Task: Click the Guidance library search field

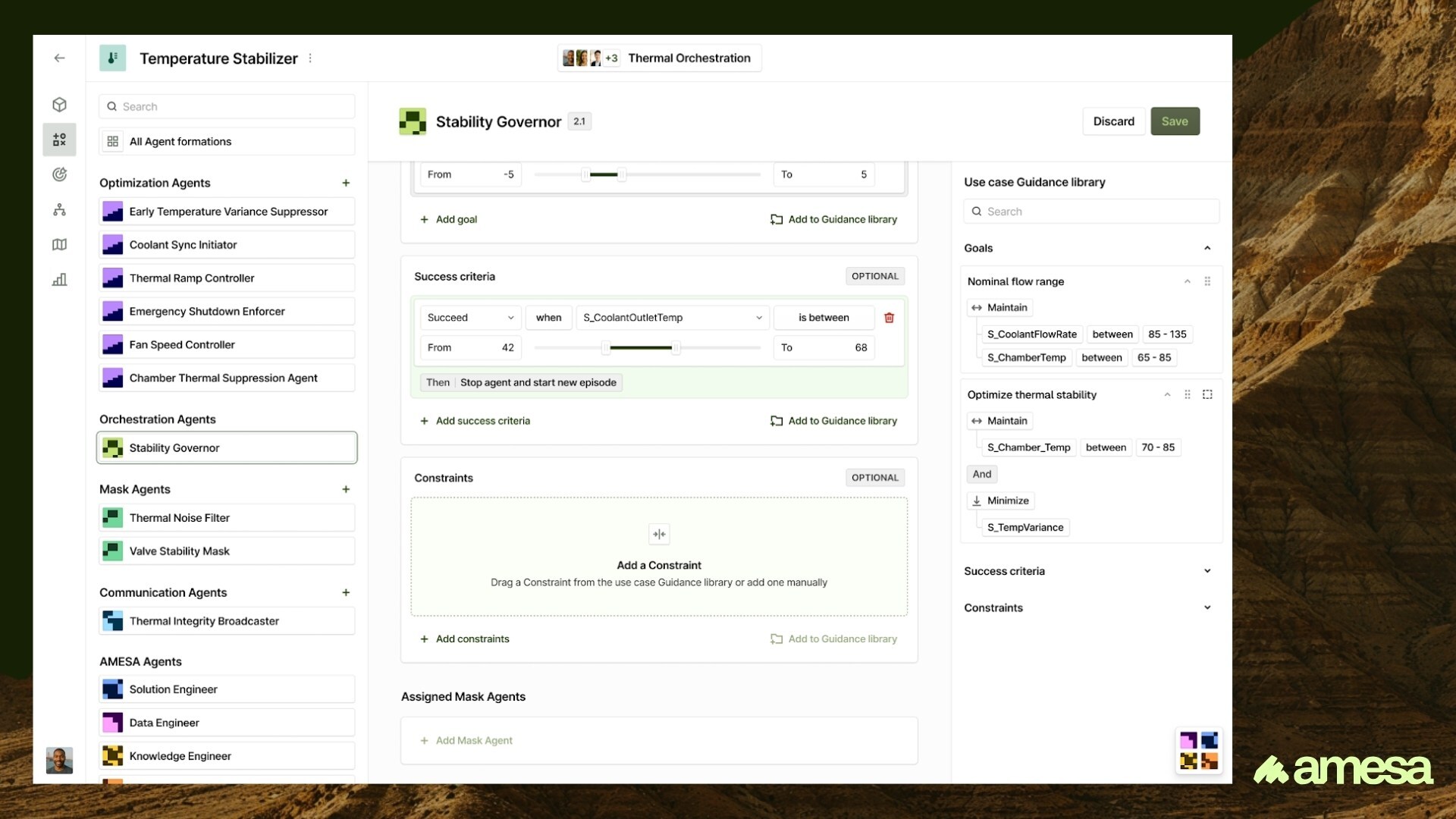Action: (1092, 212)
